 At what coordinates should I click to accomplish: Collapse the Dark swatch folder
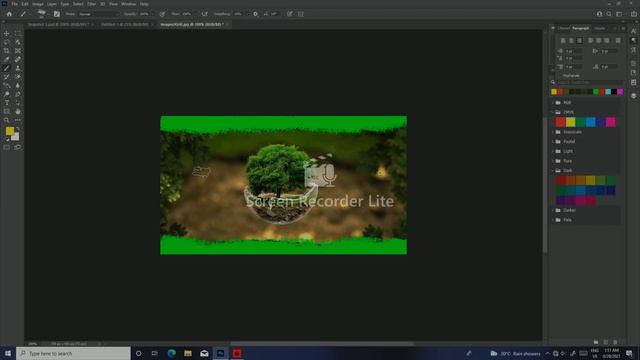point(553,171)
